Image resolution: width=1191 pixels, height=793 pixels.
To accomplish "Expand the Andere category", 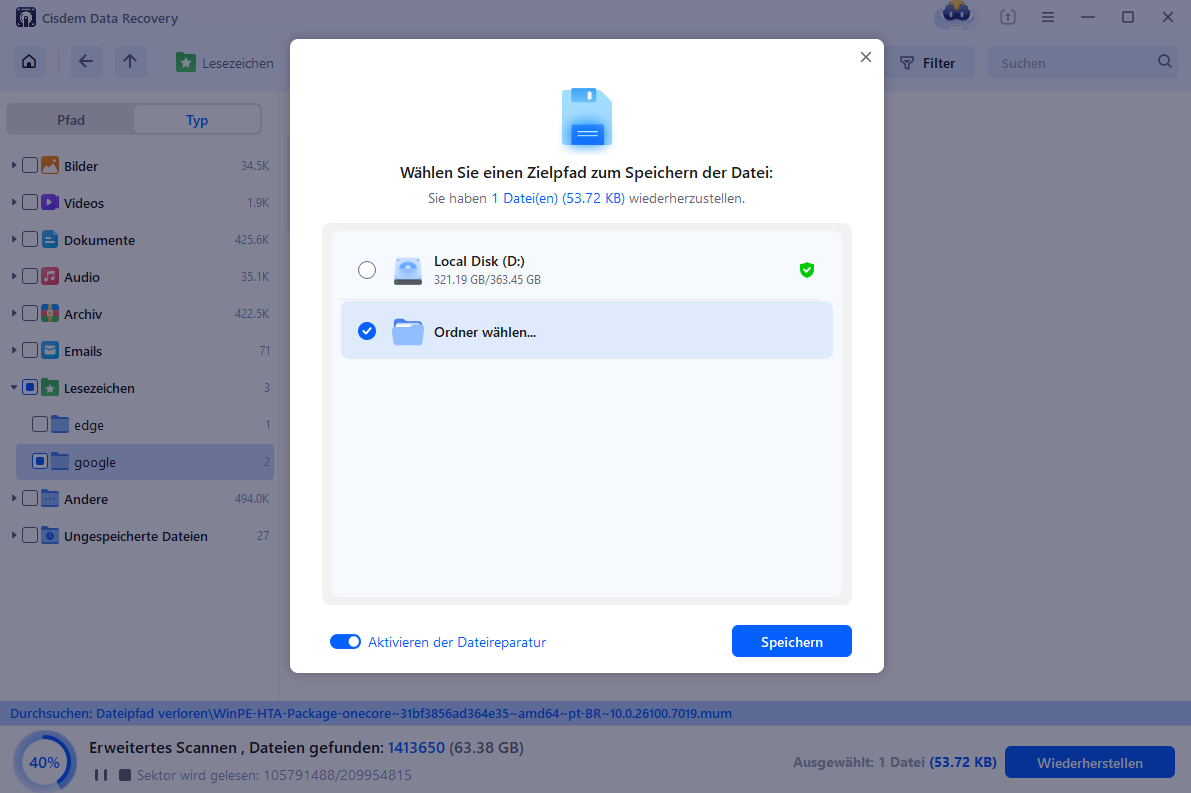I will [12, 498].
